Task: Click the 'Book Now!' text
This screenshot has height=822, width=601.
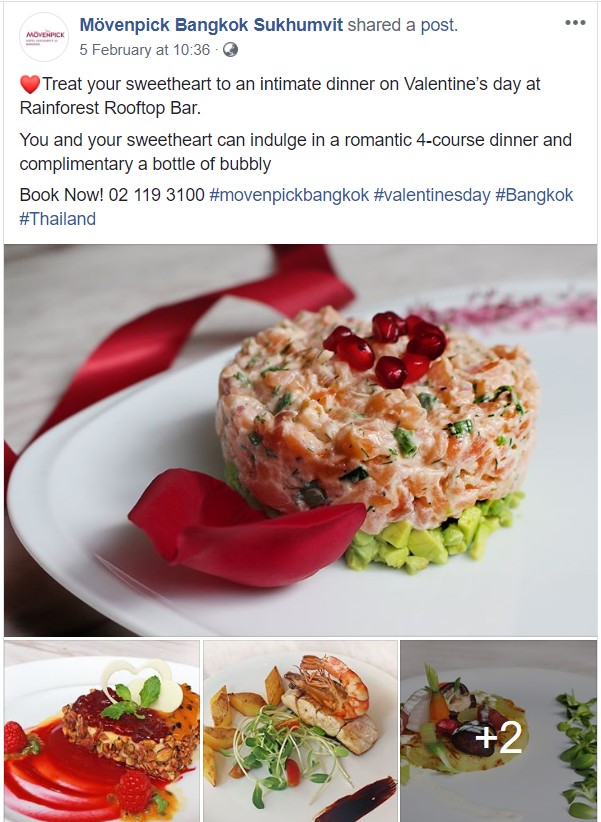Action: [x=62, y=195]
